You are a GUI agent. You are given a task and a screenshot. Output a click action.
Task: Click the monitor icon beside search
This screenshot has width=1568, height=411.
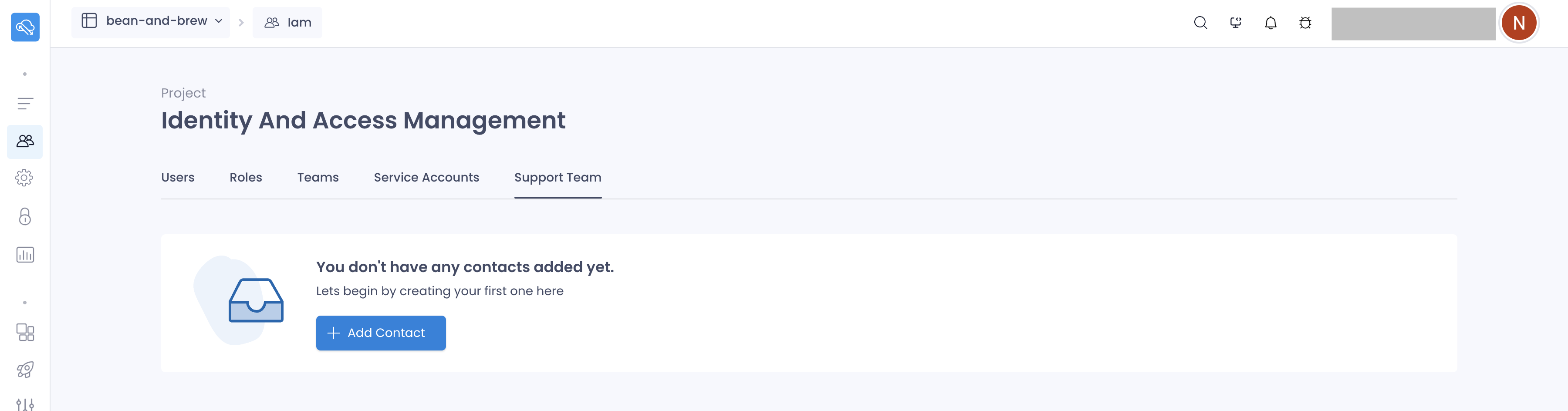(x=1235, y=23)
